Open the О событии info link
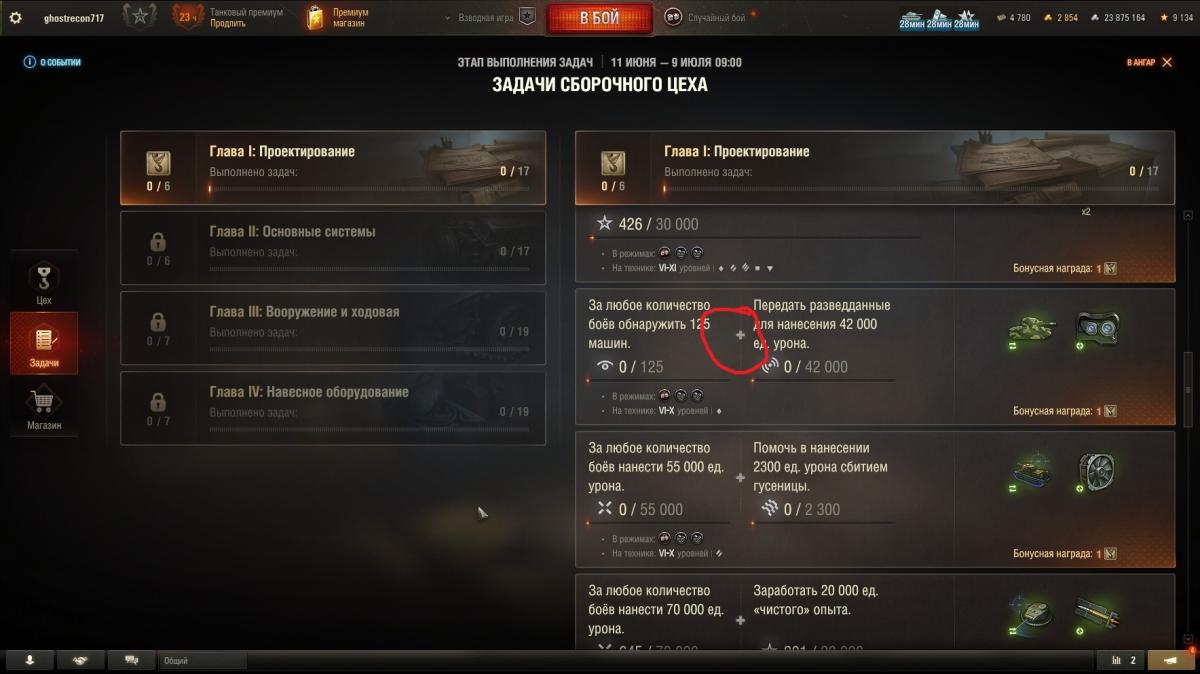Viewport: 1200px width, 674px height. (x=52, y=62)
